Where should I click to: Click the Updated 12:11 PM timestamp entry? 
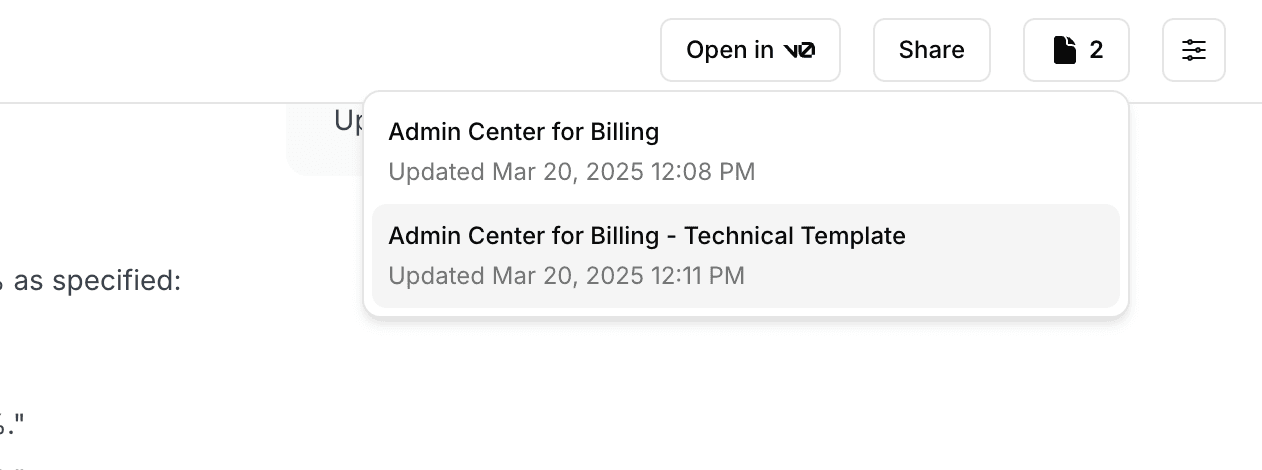coord(566,276)
